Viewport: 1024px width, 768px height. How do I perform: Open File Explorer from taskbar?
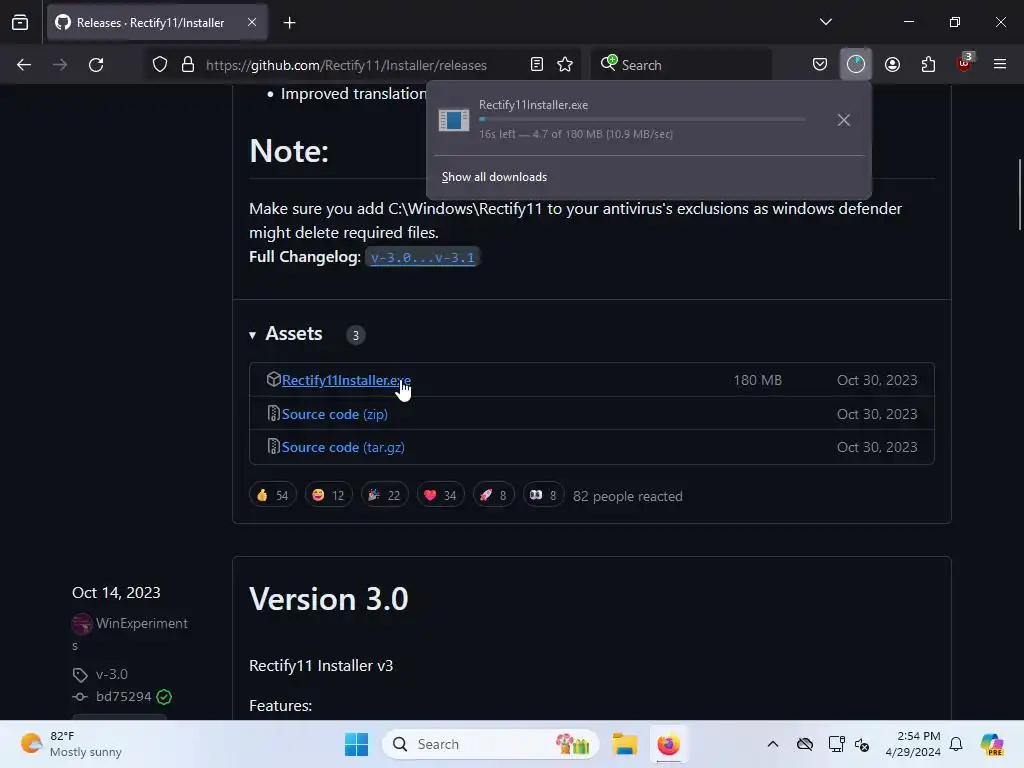pyautogui.click(x=624, y=744)
